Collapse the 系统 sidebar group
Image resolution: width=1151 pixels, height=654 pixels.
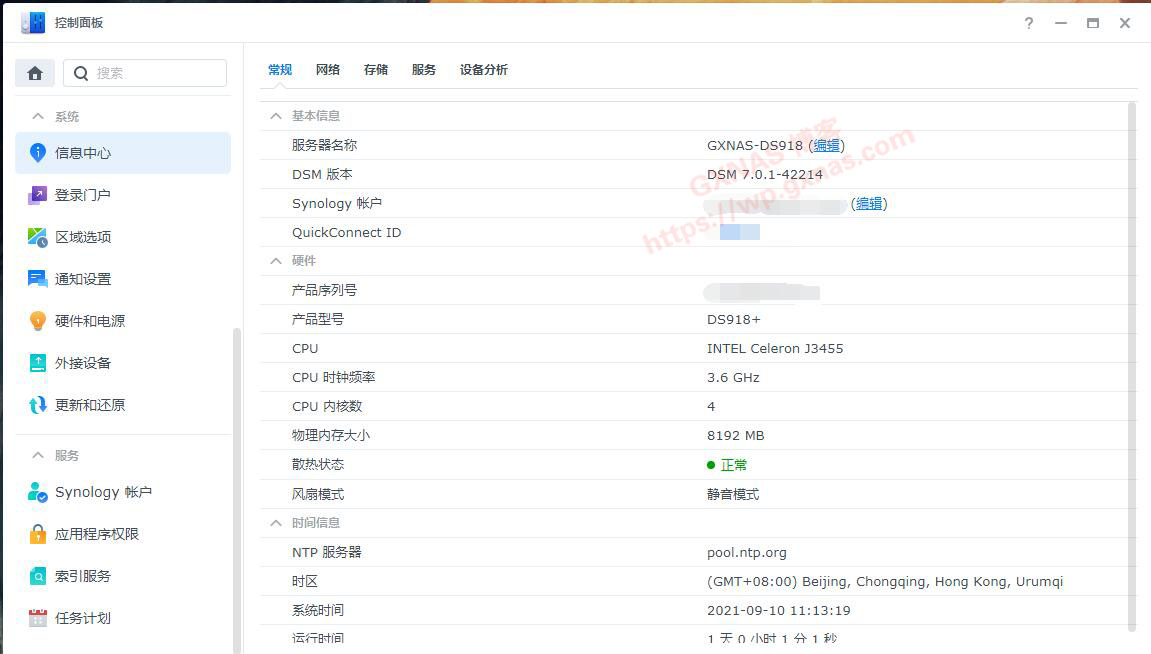(x=39, y=117)
